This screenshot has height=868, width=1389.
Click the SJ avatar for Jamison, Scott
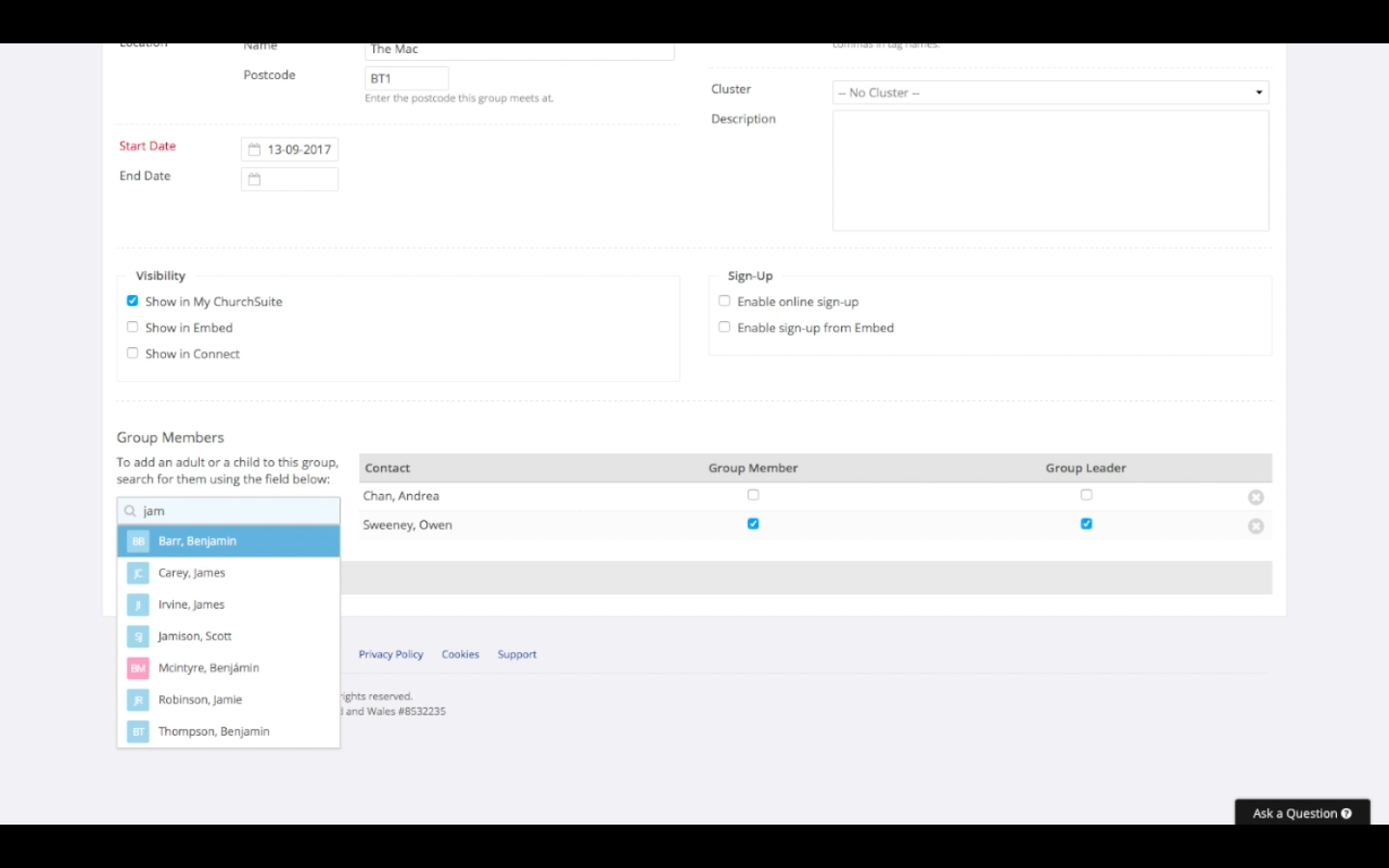click(x=138, y=637)
